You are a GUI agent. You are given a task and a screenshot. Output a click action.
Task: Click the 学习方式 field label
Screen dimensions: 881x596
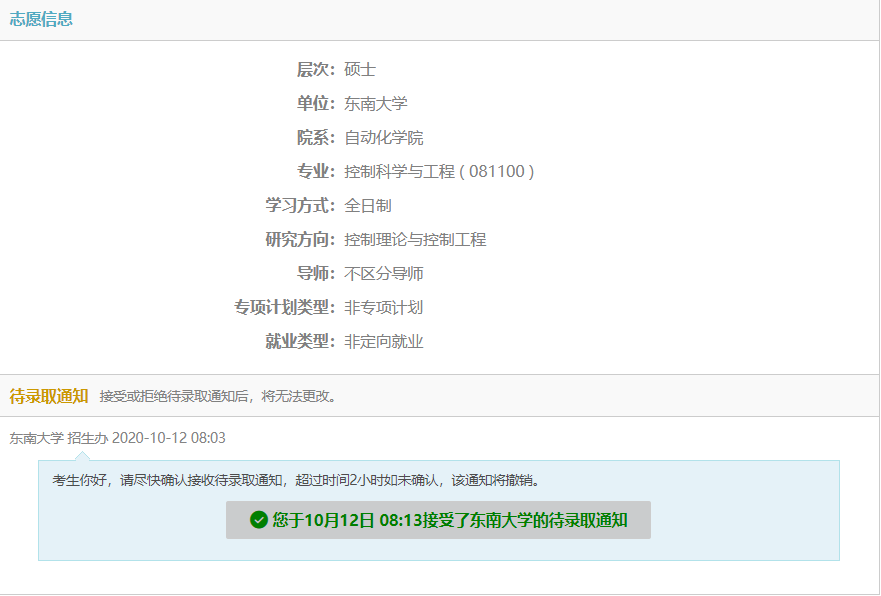300,206
